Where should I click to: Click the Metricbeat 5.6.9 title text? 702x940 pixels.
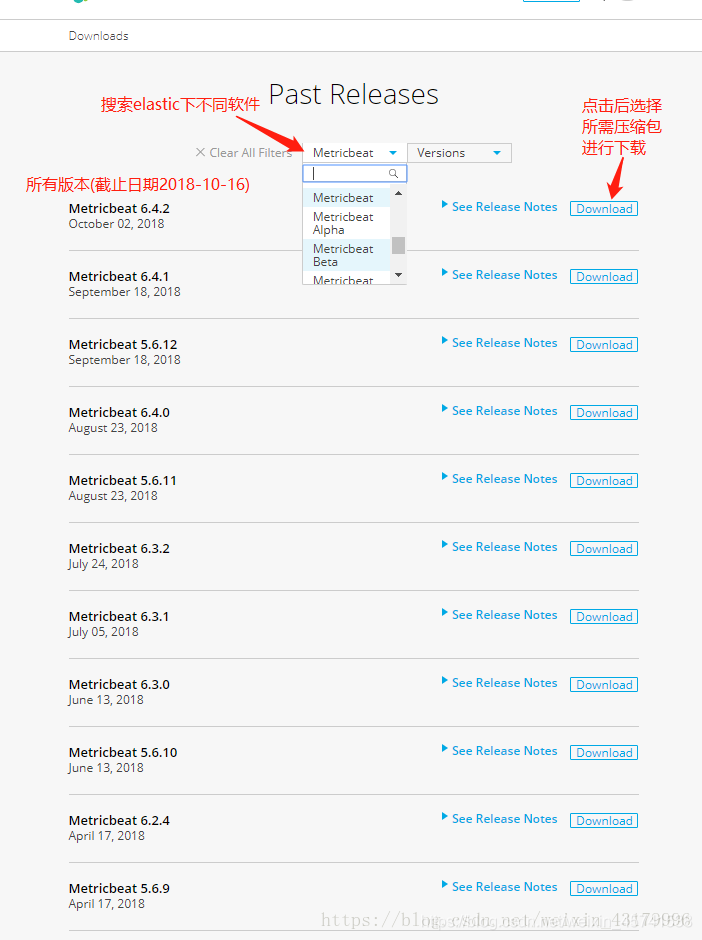pos(119,888)
